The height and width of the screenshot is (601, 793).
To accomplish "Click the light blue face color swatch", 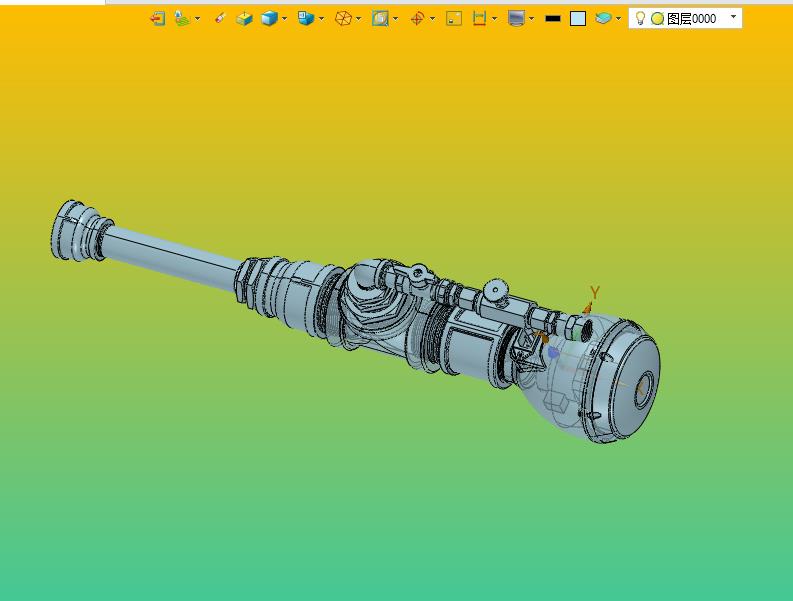I will [578, 19].
